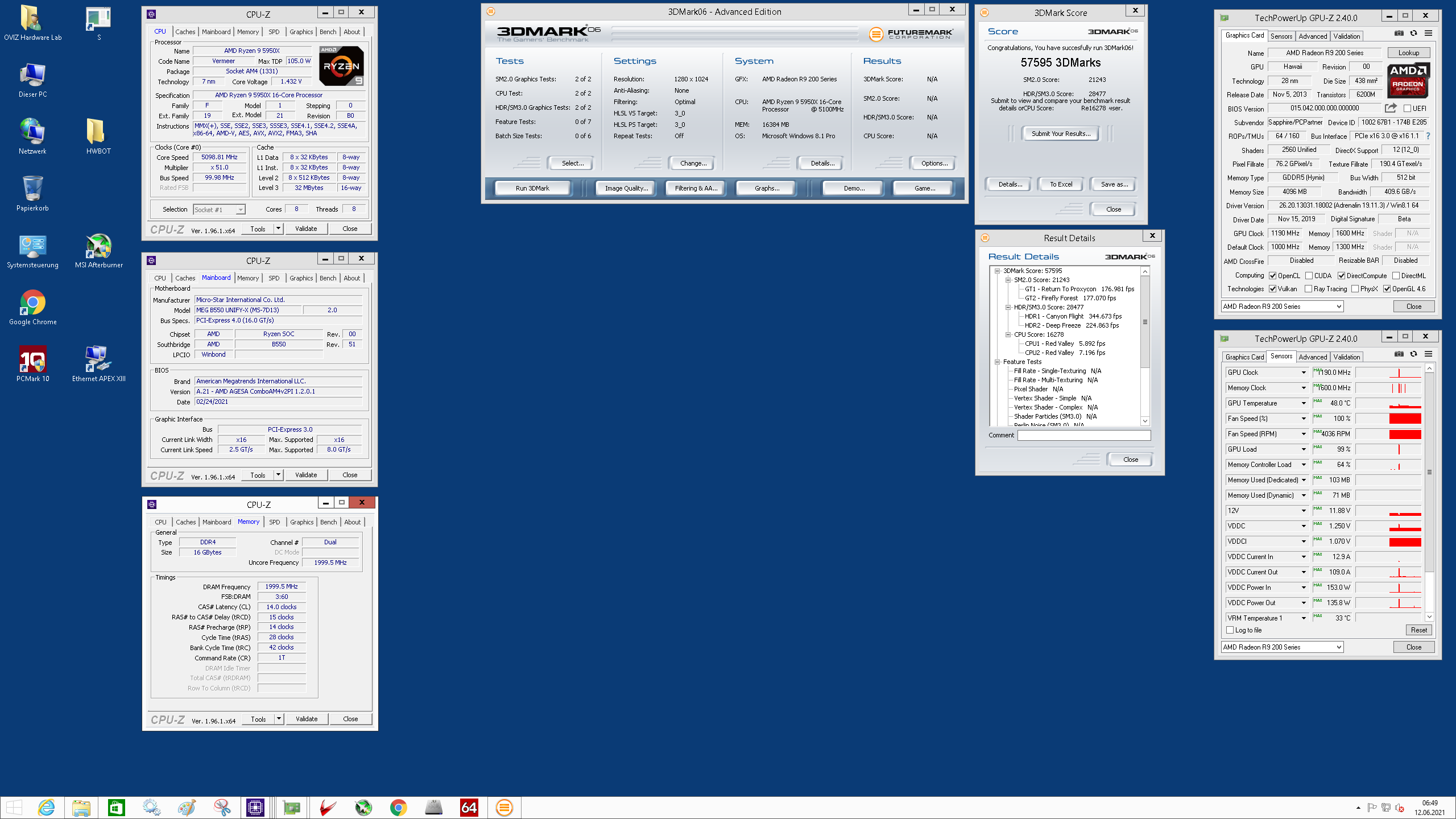The image size is (1456, 819).
Task: Open the Tools dropdown arrow in top CPU-Z window
Action: point(278,229)
